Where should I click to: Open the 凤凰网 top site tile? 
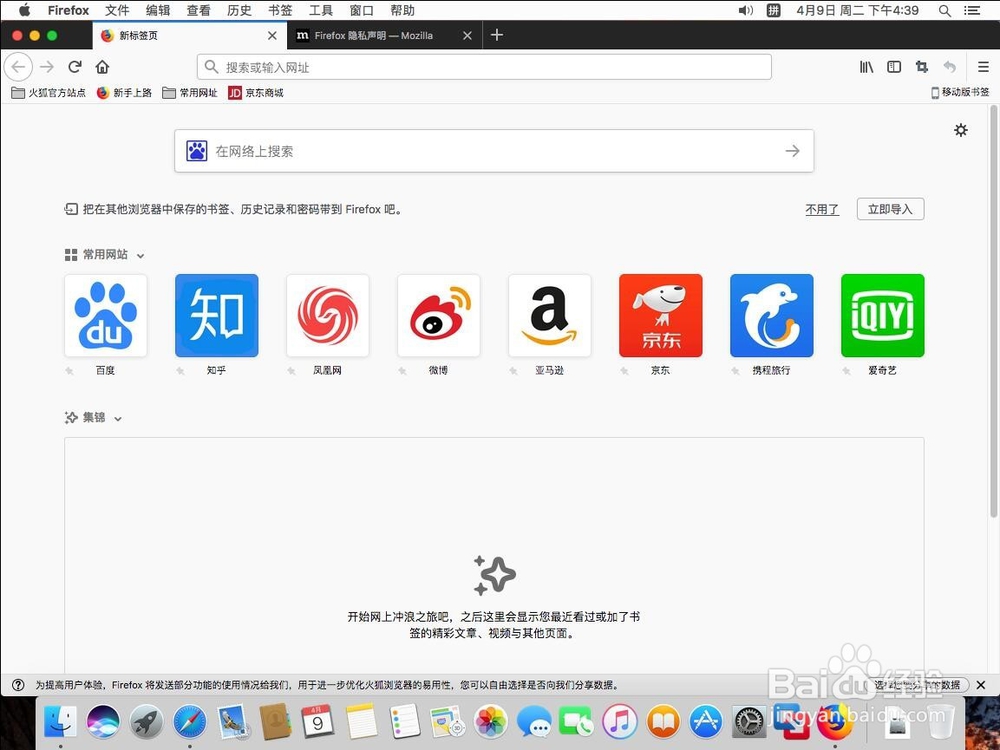(328, 316)
